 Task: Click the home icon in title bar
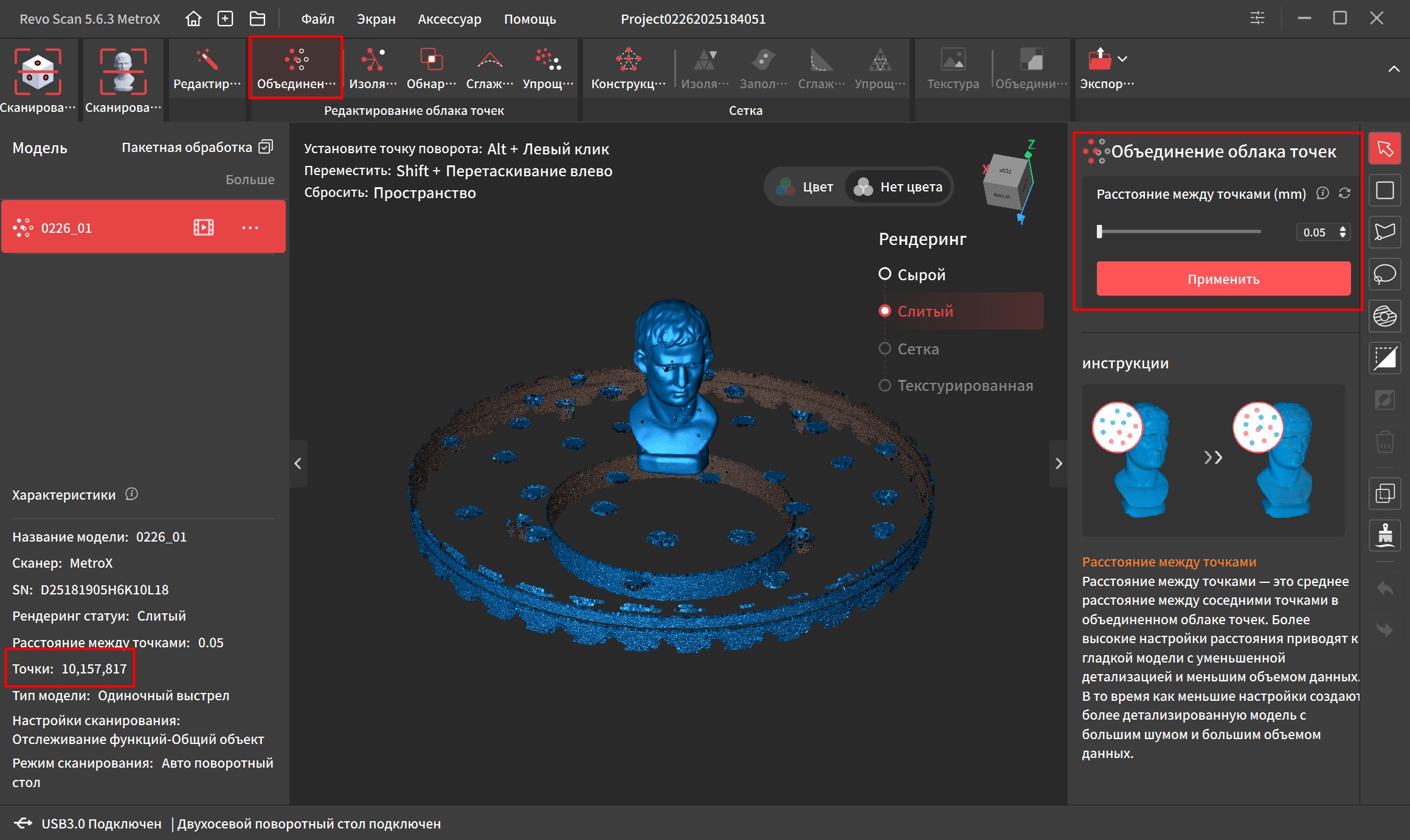[193, 19]
